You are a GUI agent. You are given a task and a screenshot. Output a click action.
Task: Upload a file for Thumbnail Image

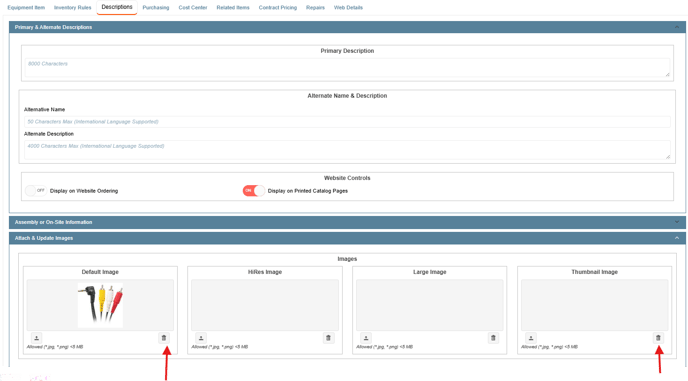point(531,338)
